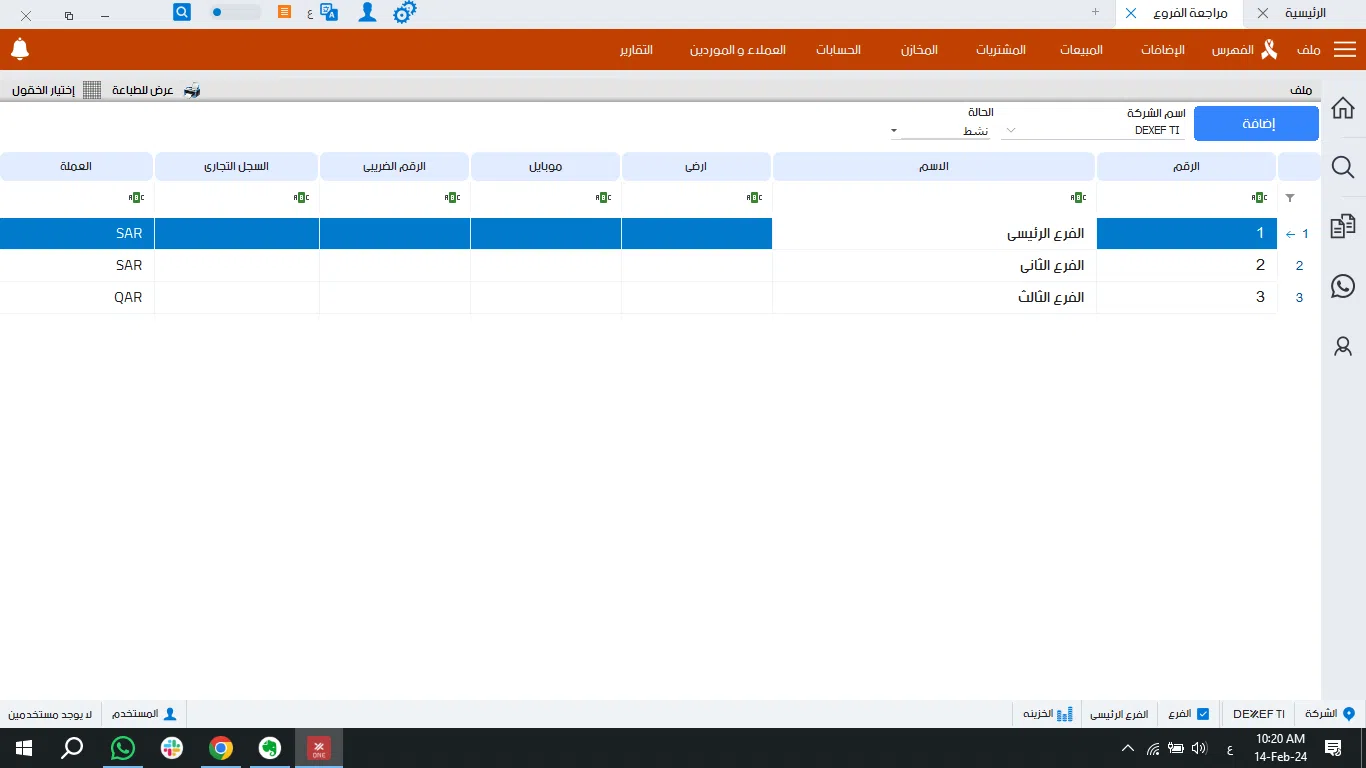Toggle the ABC filter under the العملة column

pyautogui.click(x=136, y=197)
